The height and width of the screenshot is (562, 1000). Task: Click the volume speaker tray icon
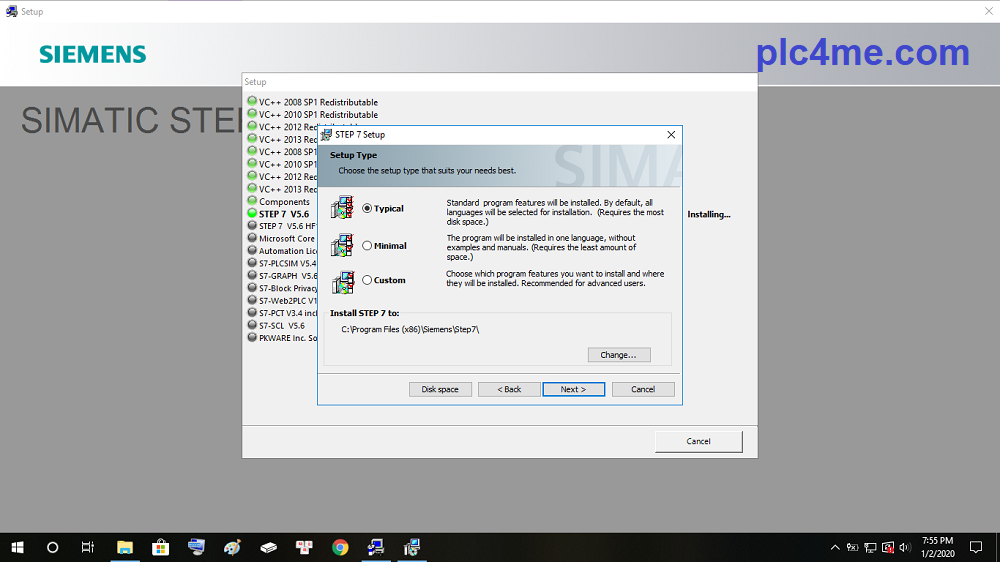pyautogui.click(x=904, y=547)
